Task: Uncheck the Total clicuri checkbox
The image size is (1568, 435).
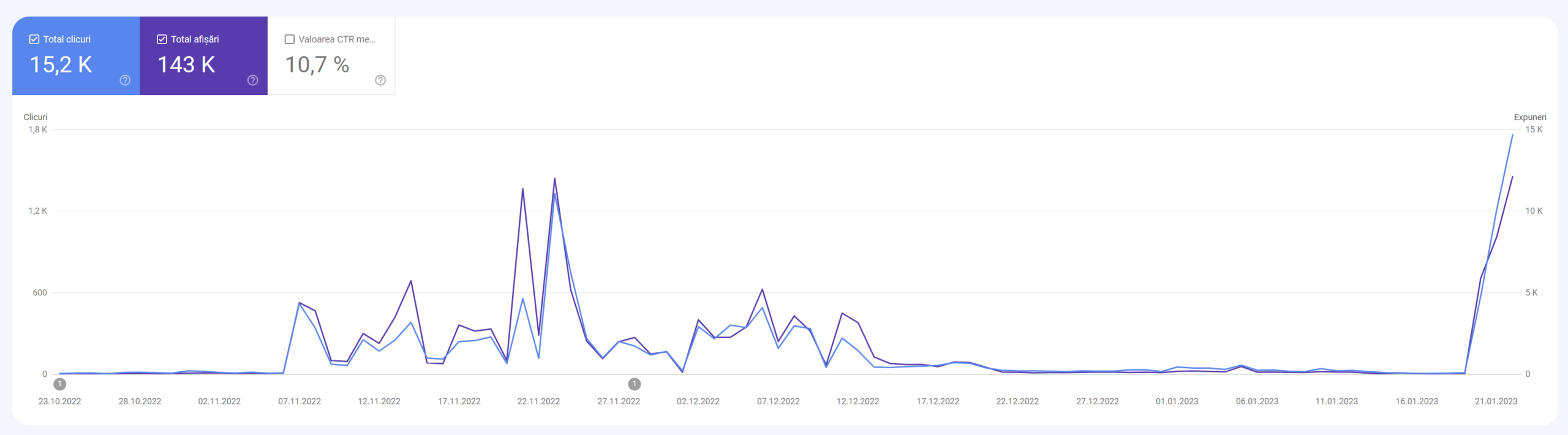Action: 34,39
